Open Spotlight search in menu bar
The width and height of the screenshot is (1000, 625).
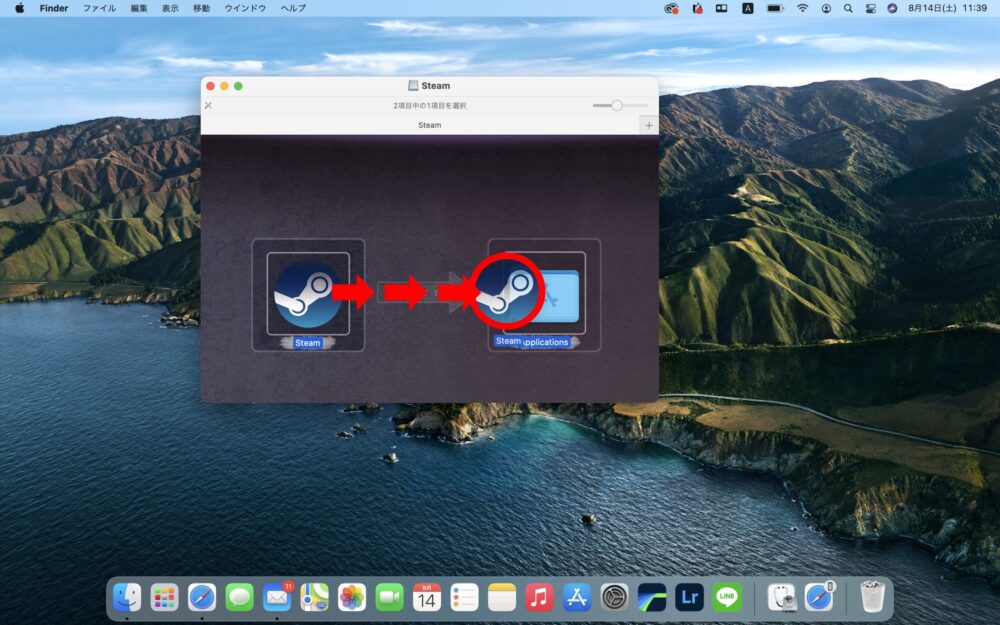[848, 8]
